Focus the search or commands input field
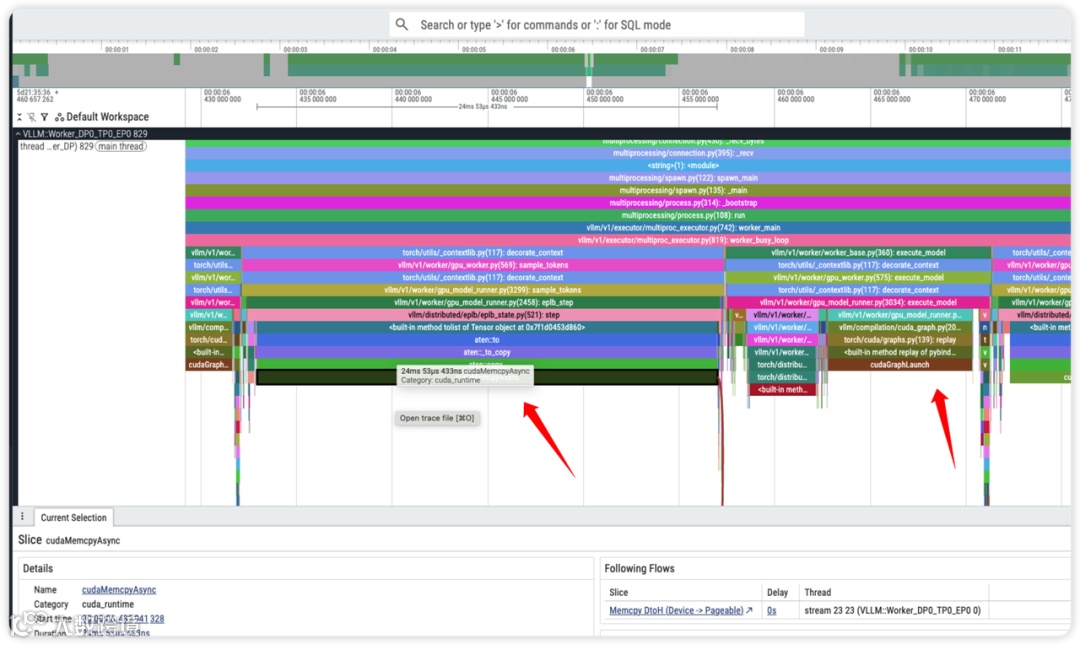Image resolution: width=1080 pixels, height=645 pixels. (596, 25)
